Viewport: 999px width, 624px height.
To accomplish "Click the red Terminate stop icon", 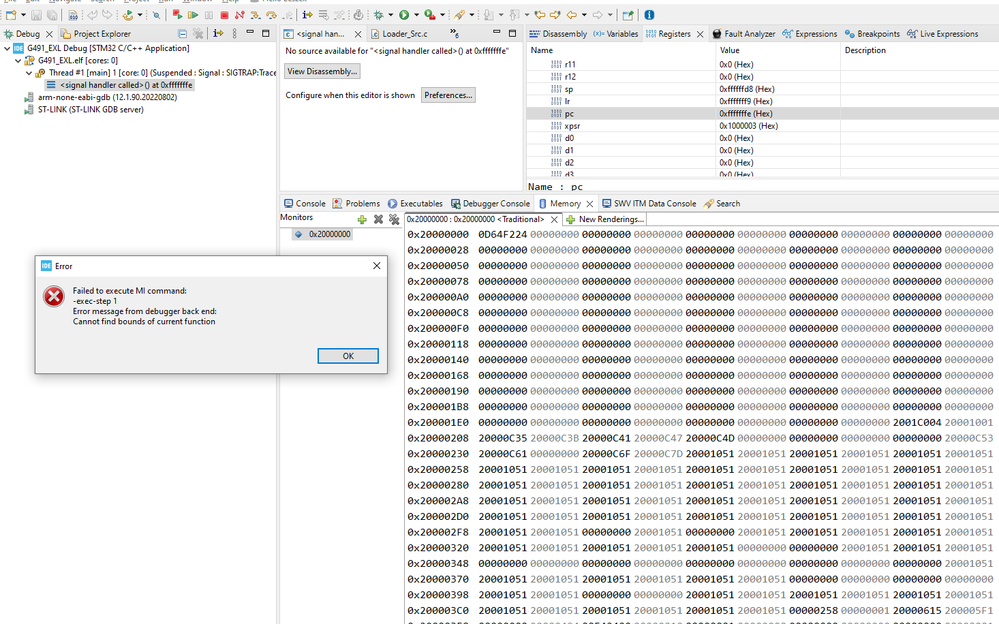I will (224, 15).
